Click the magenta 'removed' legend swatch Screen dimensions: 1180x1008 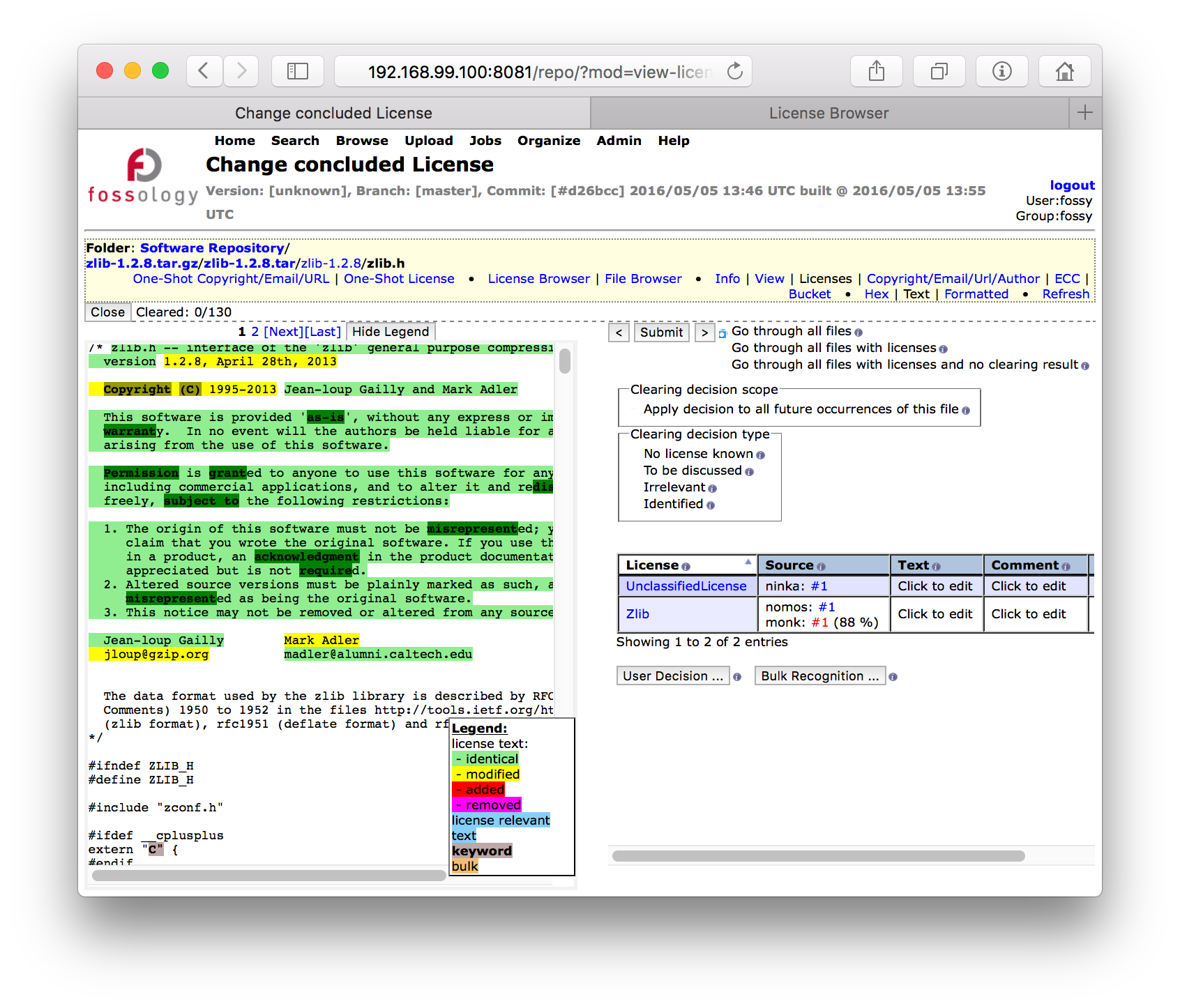tap(487, 805)
